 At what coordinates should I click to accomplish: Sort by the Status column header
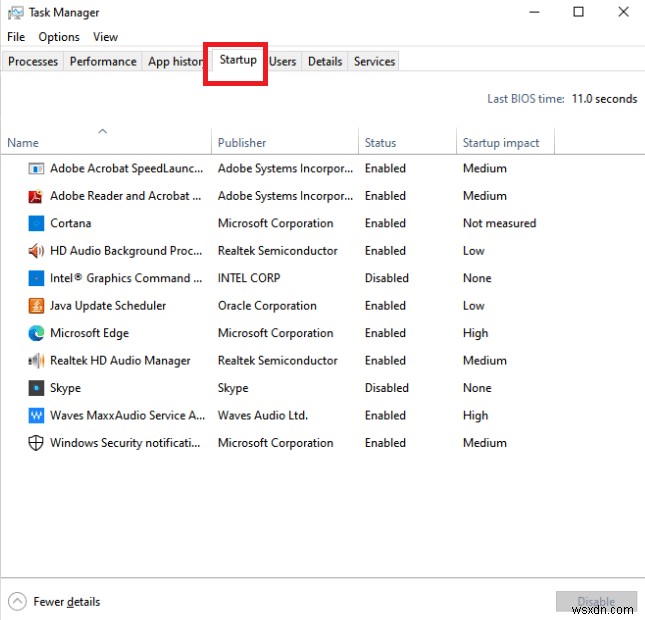(381, 143)
